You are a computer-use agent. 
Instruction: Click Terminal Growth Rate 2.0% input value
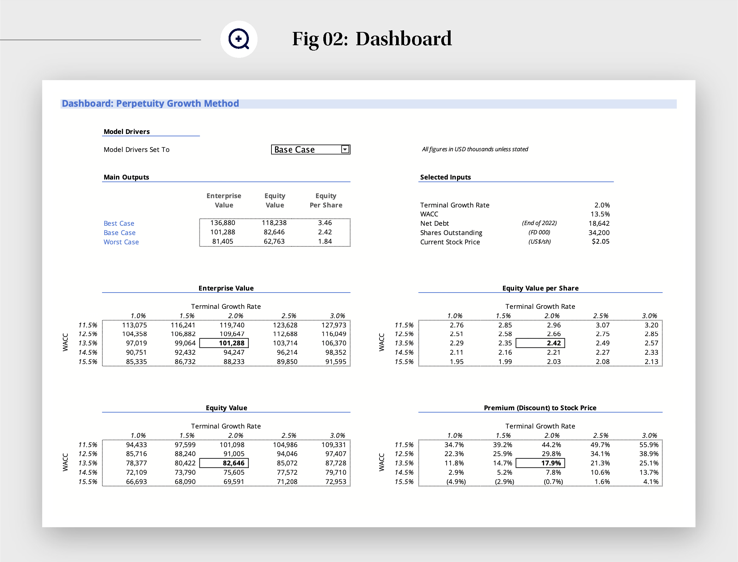[x=601, y=205]
